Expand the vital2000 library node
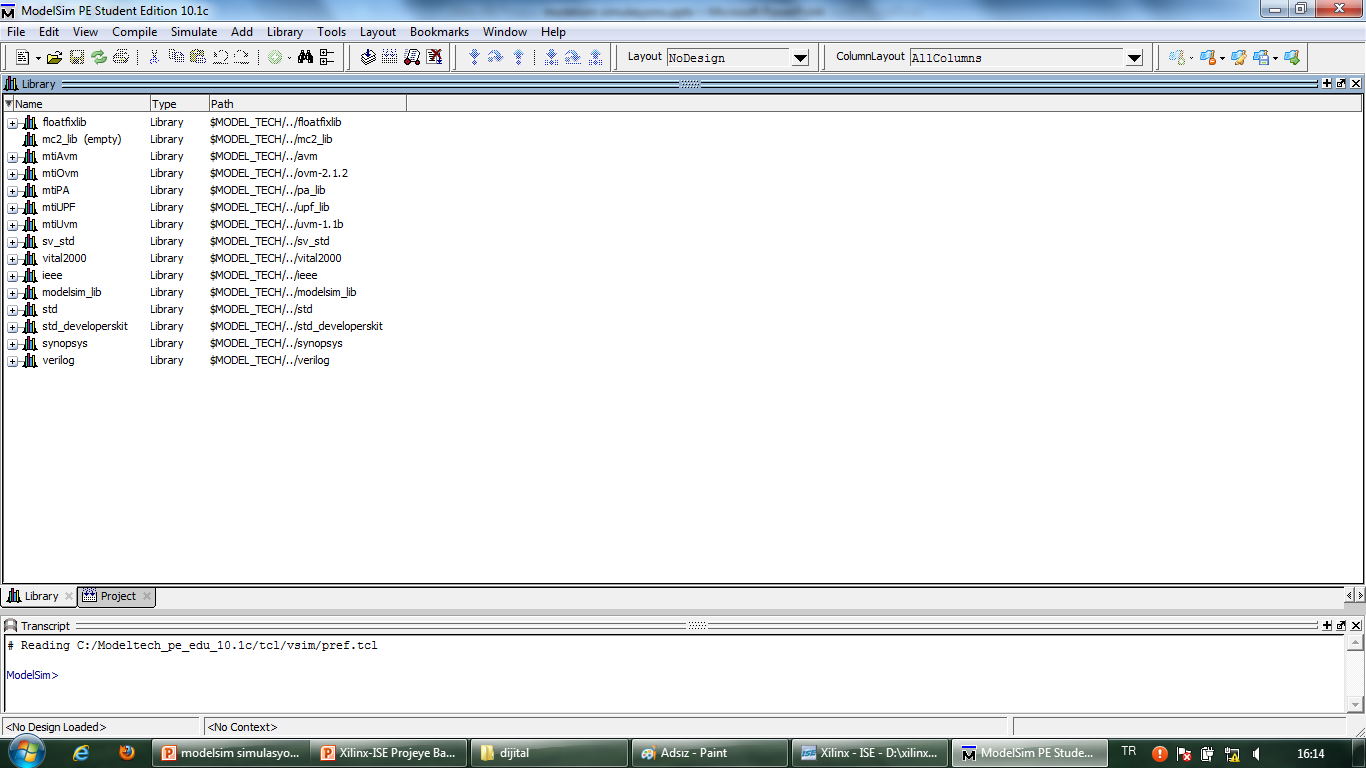The image size is (1366, 768). click(12, 259)
